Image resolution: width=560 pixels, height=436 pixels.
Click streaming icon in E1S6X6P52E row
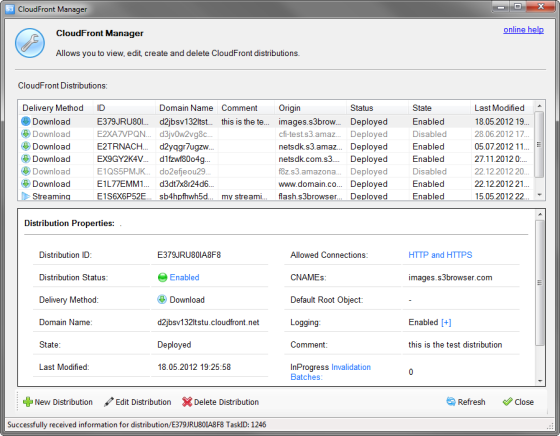point(26,196)
